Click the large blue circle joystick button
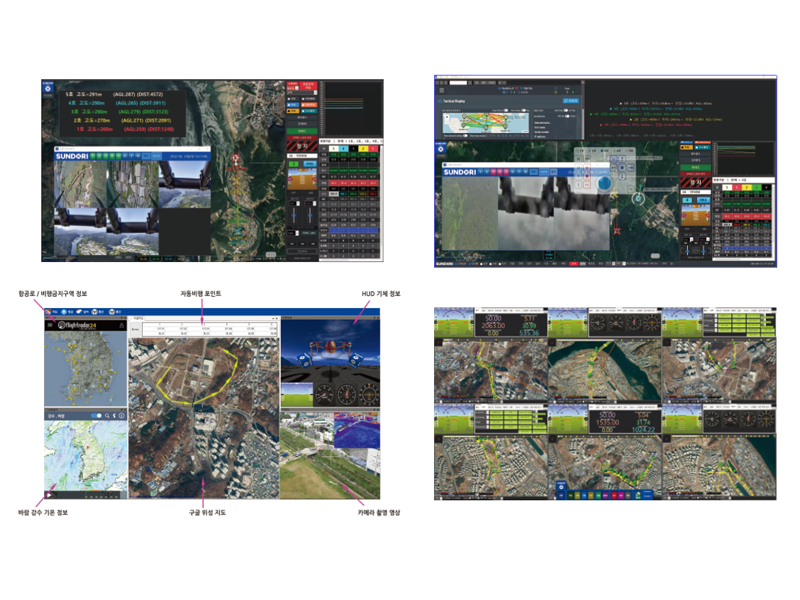The width and height of the screenshot is (800, 600). pyautogui.click(x=606, y=184)
